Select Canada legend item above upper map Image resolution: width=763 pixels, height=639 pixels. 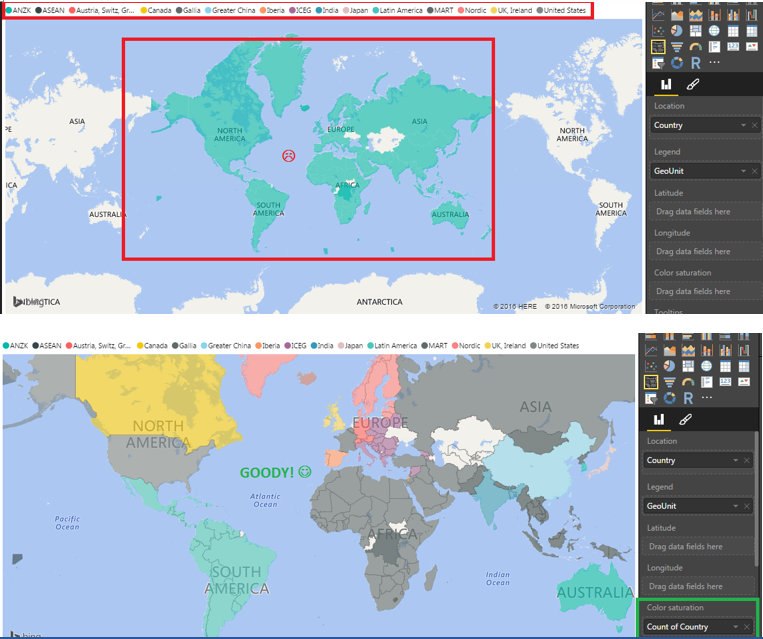tap(156, 10)
